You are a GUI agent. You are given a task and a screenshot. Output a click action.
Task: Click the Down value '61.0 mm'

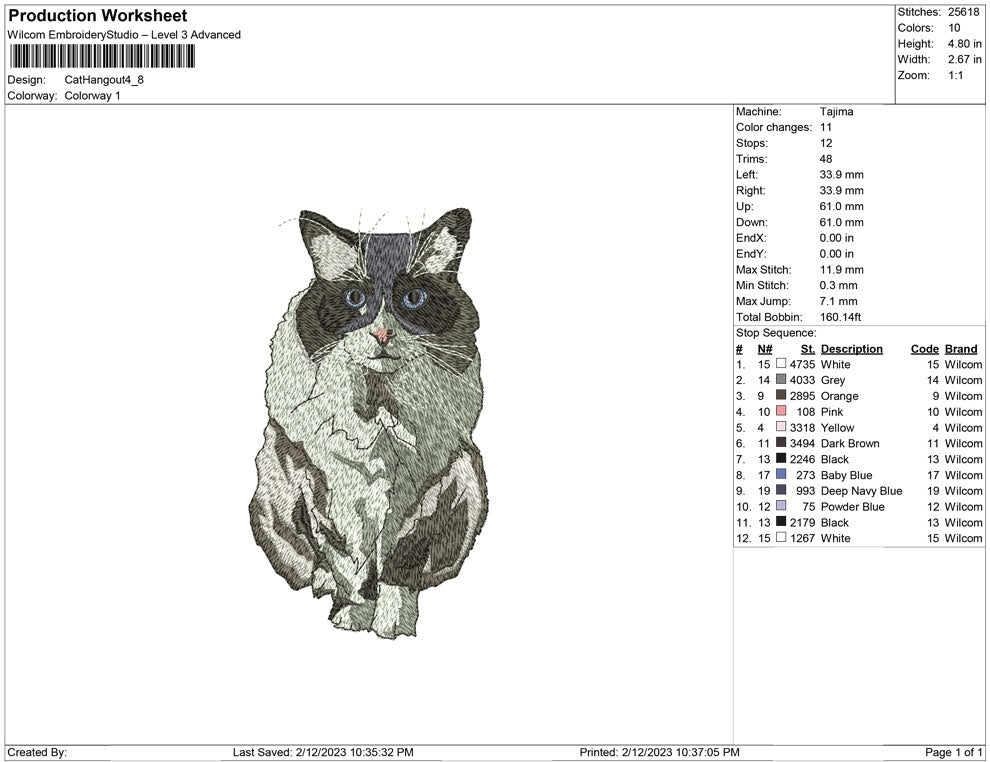click(842, 222)
